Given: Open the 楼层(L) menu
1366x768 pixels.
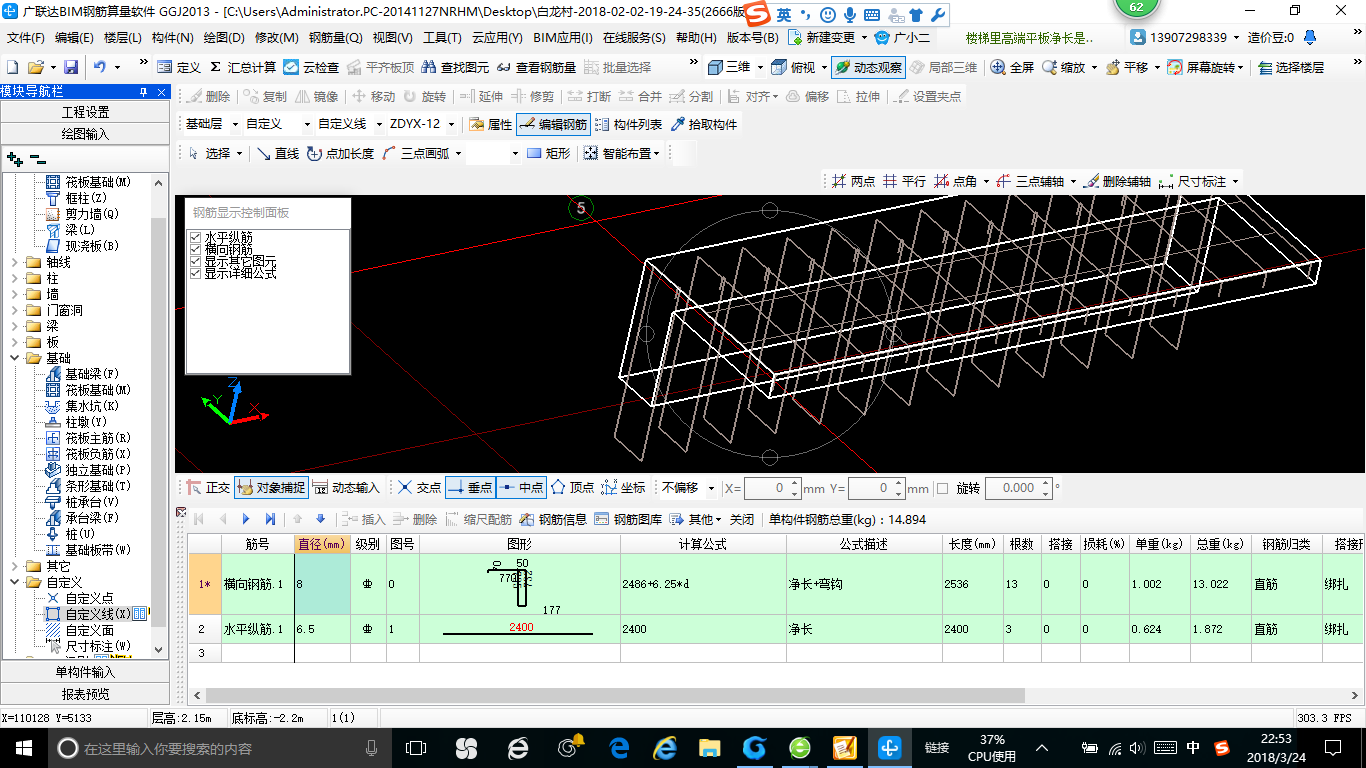Looking at the screenshot, I should (122, 38).
